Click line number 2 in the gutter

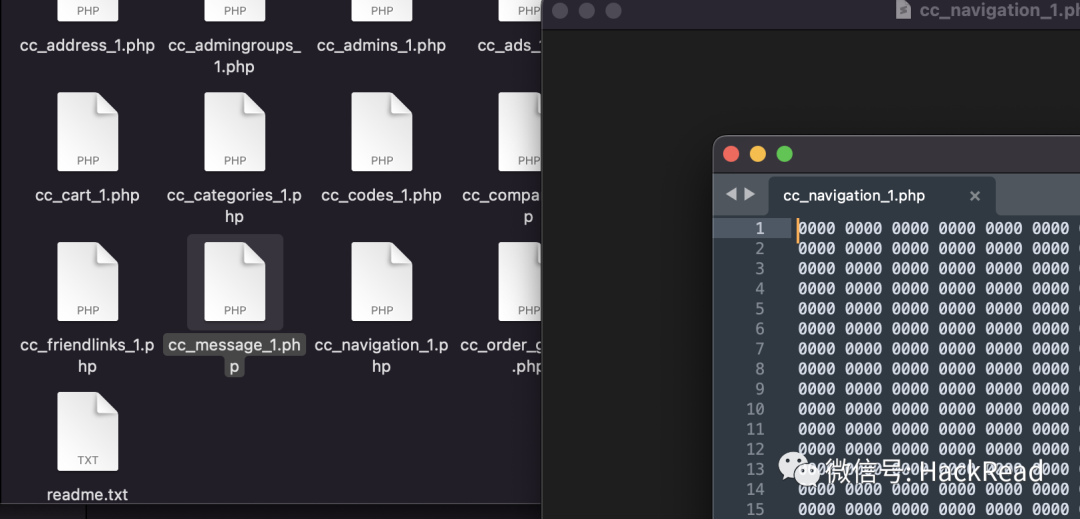click(x=760, y=248)
